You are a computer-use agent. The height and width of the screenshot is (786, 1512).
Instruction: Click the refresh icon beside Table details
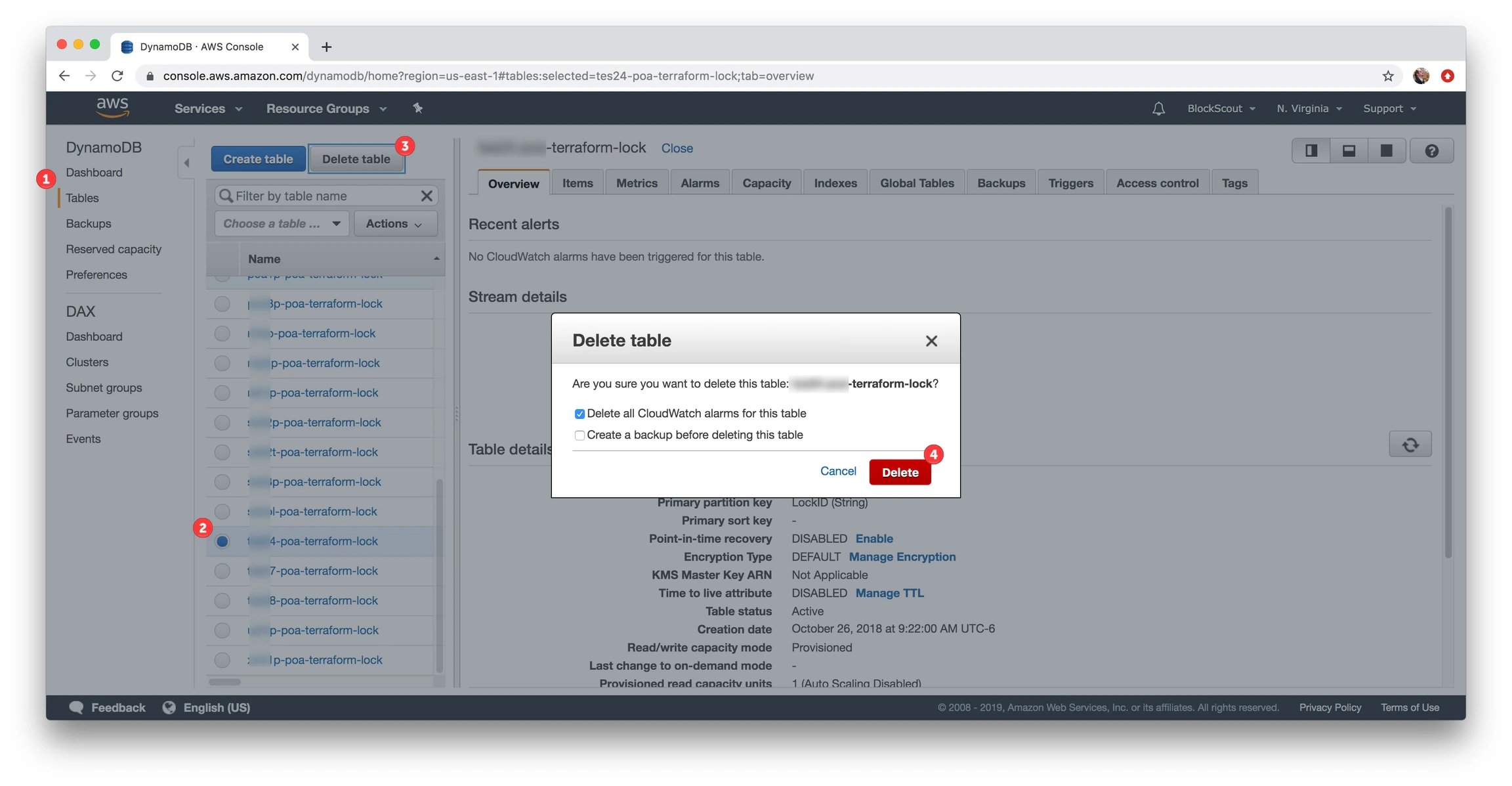click(x=1410, y=445)
